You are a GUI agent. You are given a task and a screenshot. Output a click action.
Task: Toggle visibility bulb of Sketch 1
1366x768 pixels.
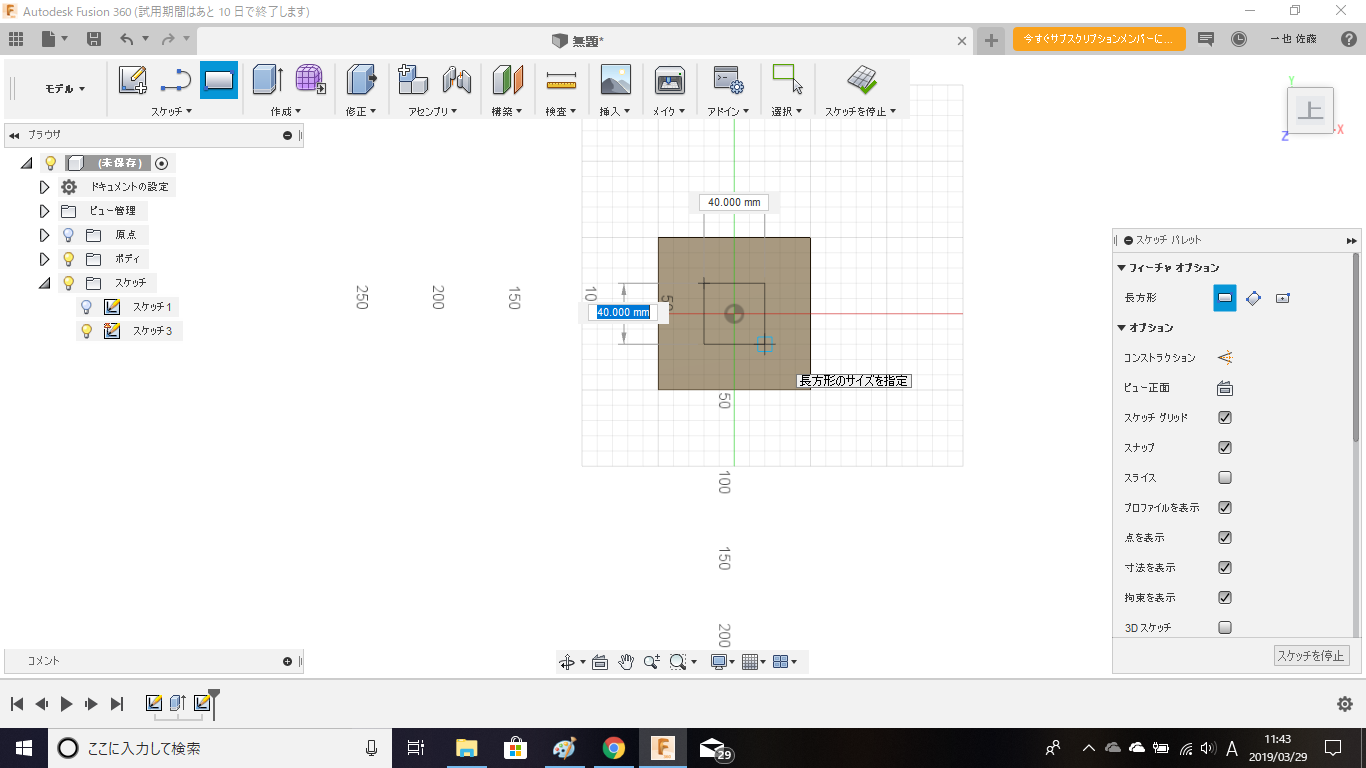click(x=87, y=307)
